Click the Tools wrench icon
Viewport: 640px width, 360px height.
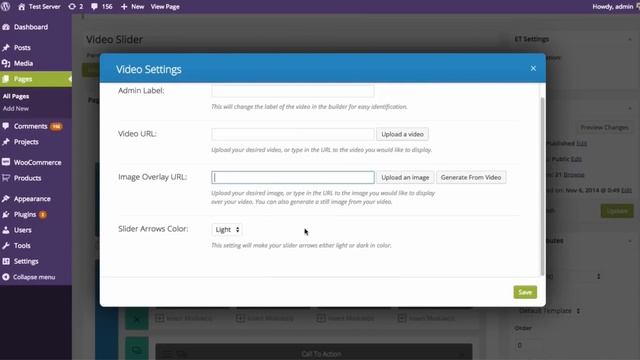click(x=6, y=245)
